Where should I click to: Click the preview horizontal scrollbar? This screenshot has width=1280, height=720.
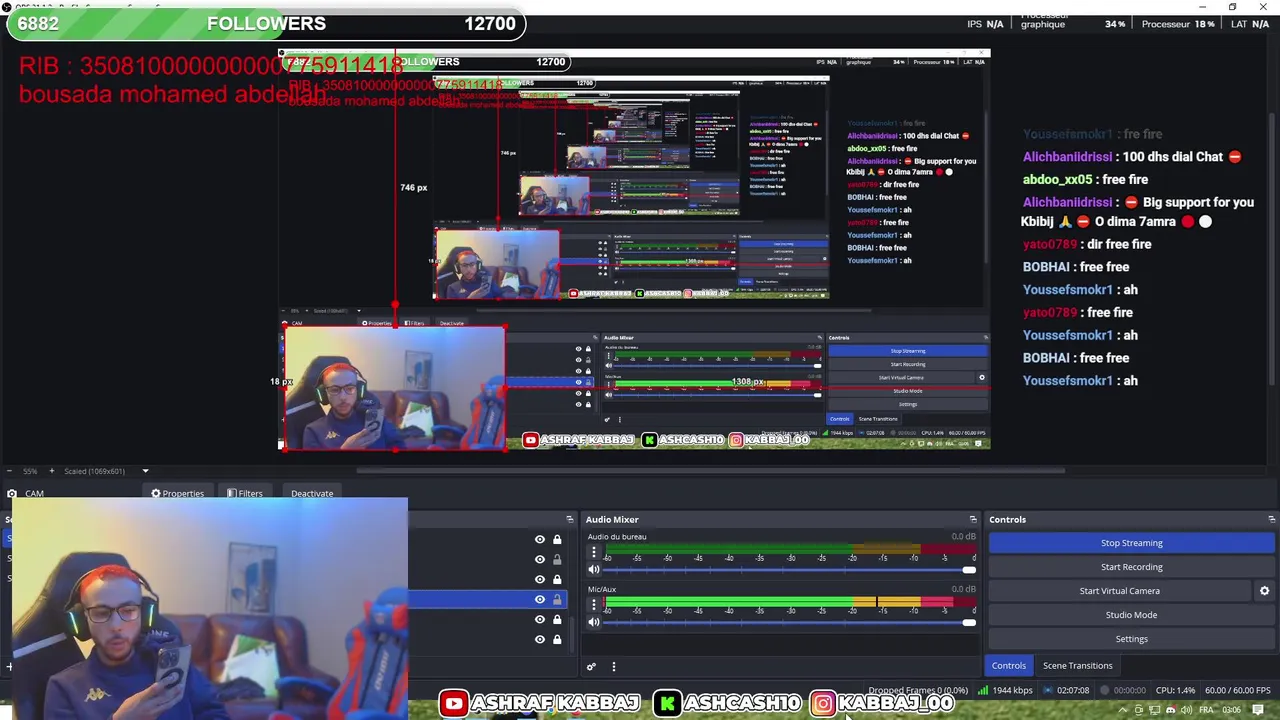tap(710, 470)
